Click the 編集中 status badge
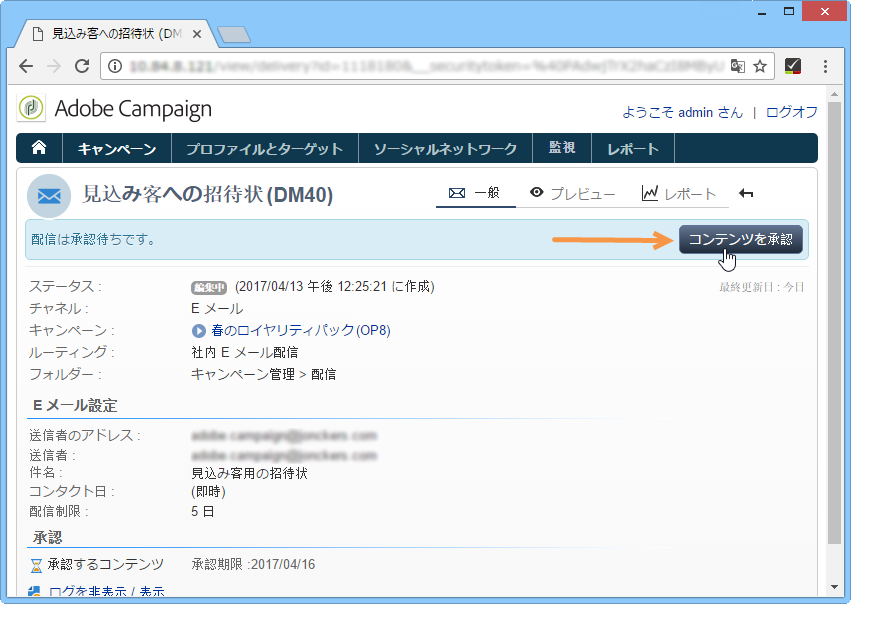The width and height of the screenshot is (884, 623). 209,288
